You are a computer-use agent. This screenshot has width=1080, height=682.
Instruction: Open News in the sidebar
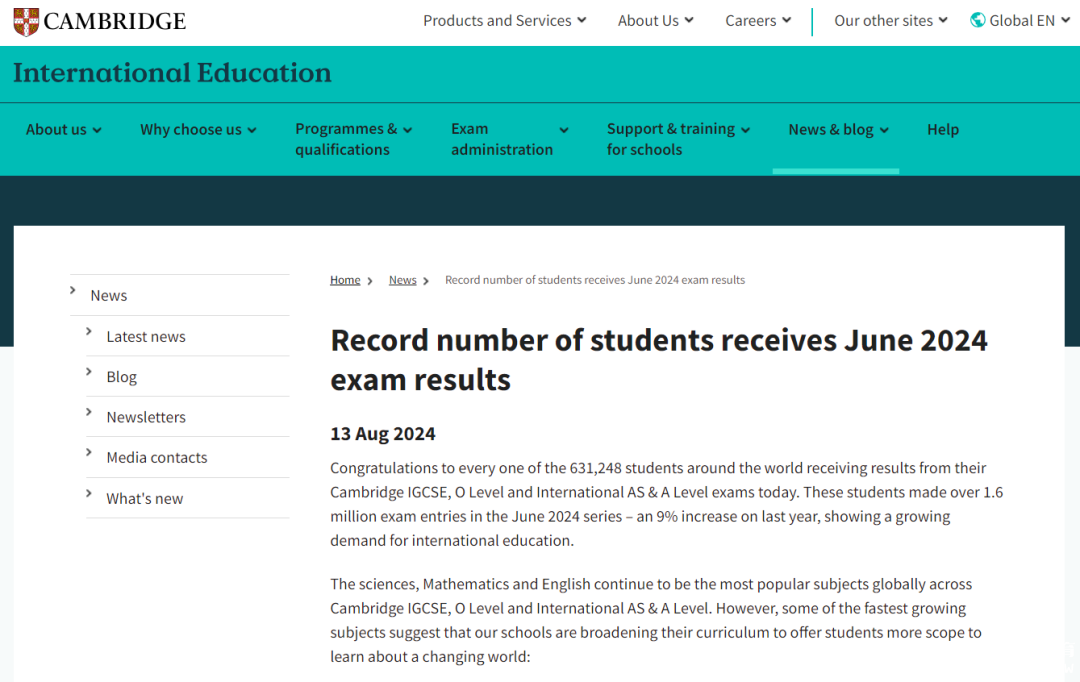point(109,296)
